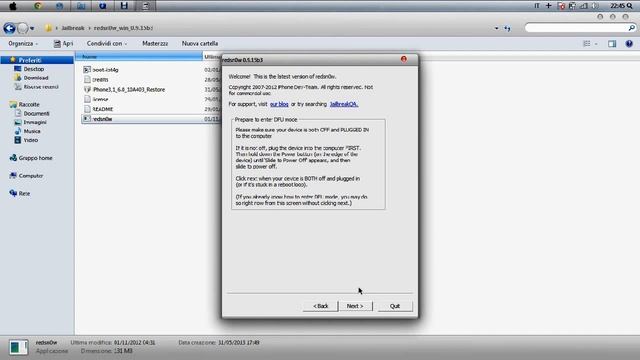The image size is (640, 360).
Task: Open Desktop in the sidebar
Action: (33, 69)
